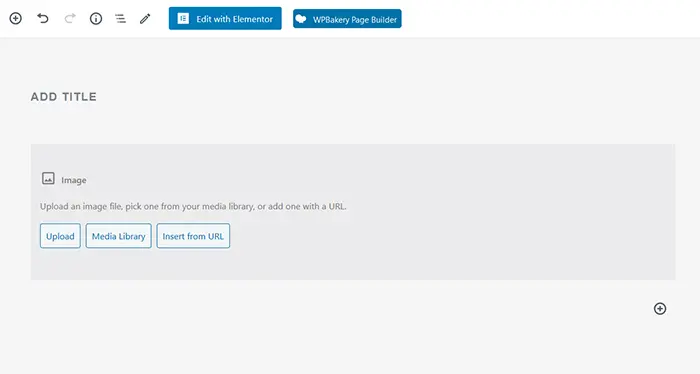Click Edit with Elementor button
Viewport: 700px width, 374px height.
225,18
